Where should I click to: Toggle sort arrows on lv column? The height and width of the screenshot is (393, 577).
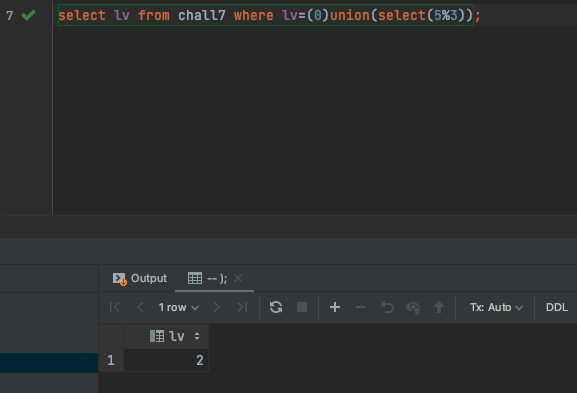click(x=197, y=336)
